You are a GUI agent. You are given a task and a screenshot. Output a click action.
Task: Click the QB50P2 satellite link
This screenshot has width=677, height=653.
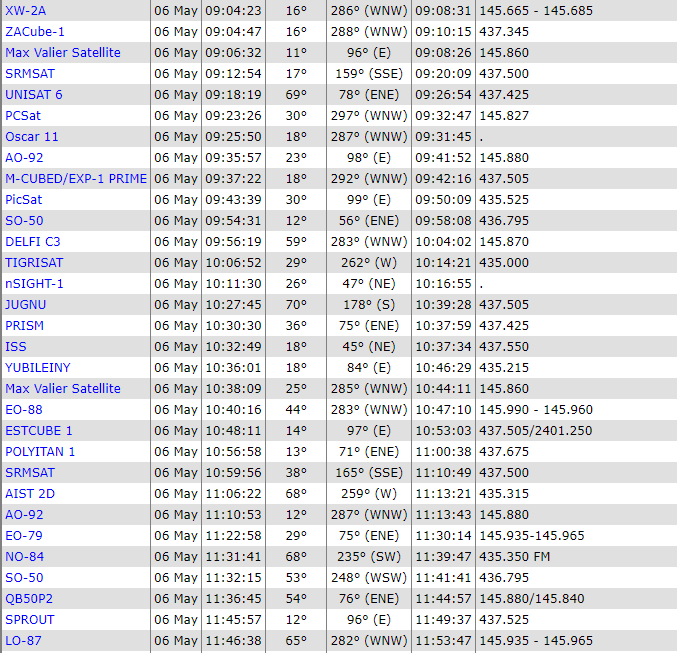[29, 599]
